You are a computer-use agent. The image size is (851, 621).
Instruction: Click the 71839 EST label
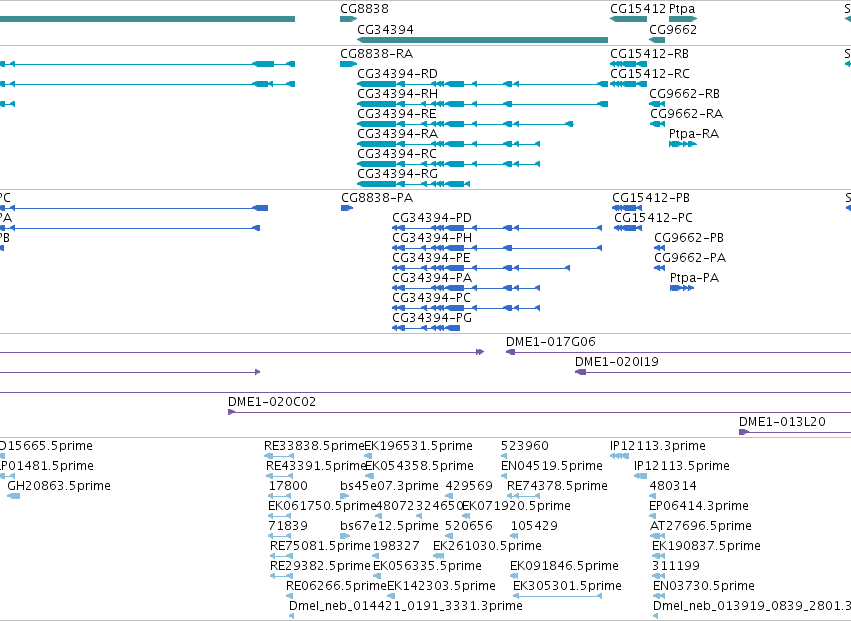point(288,526)
